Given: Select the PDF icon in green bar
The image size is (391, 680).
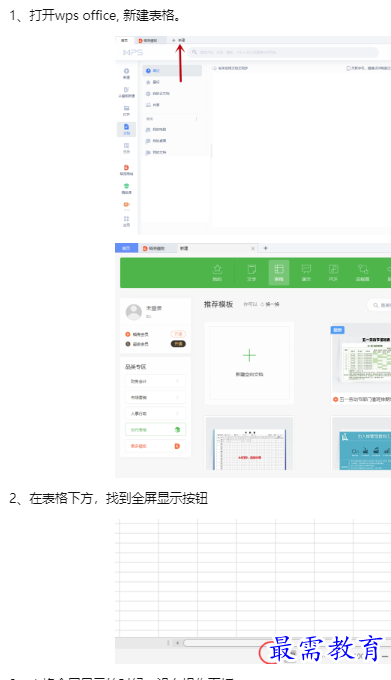Looking at the screenshot, I should 333,273.
